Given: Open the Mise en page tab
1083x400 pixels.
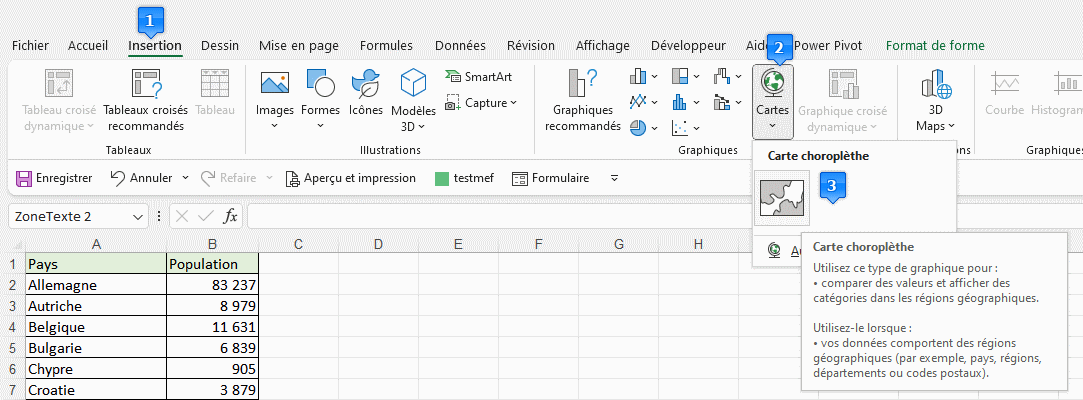Looking at the screenshot, I should point(298,45).
